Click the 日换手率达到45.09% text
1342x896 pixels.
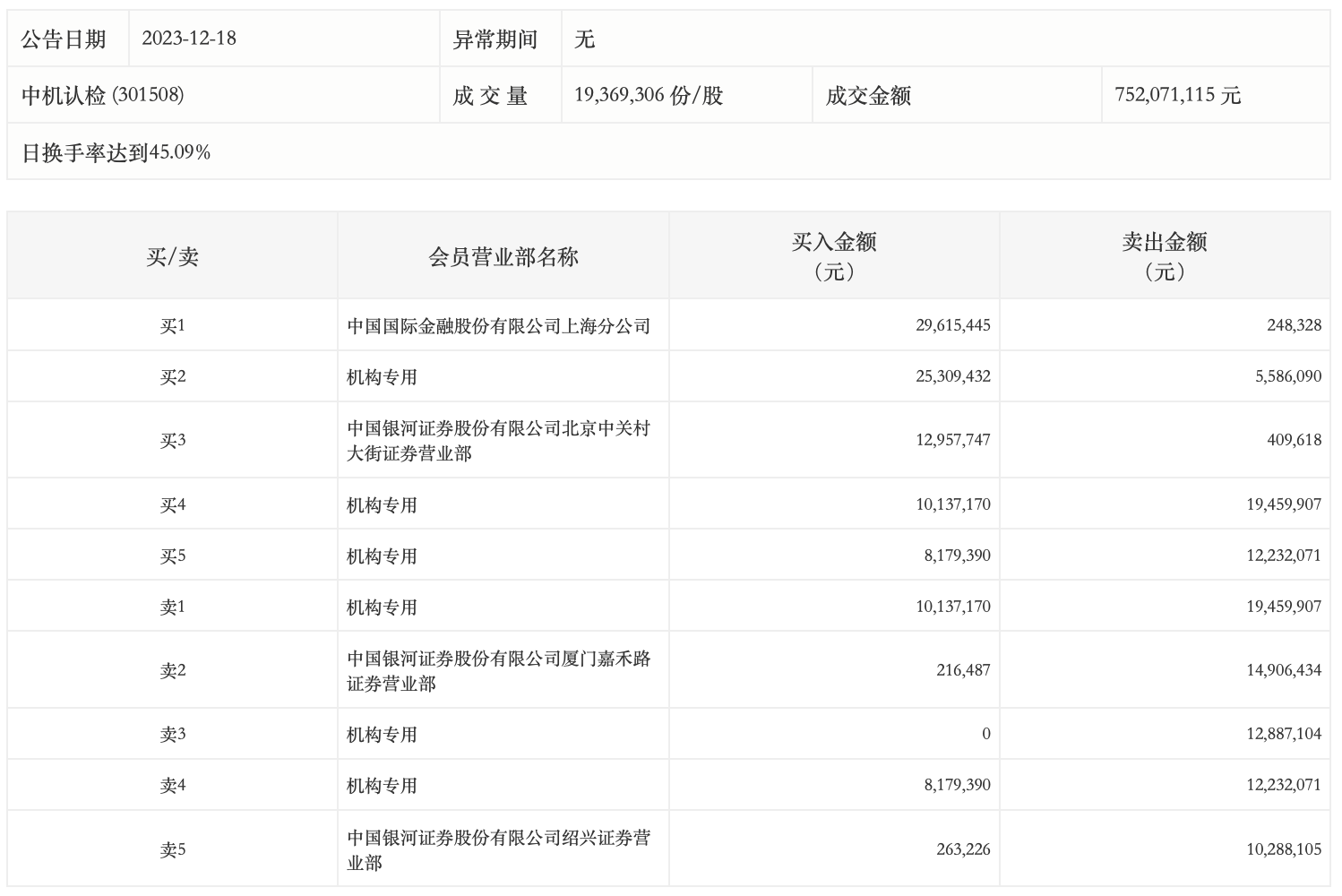(116, 152)
